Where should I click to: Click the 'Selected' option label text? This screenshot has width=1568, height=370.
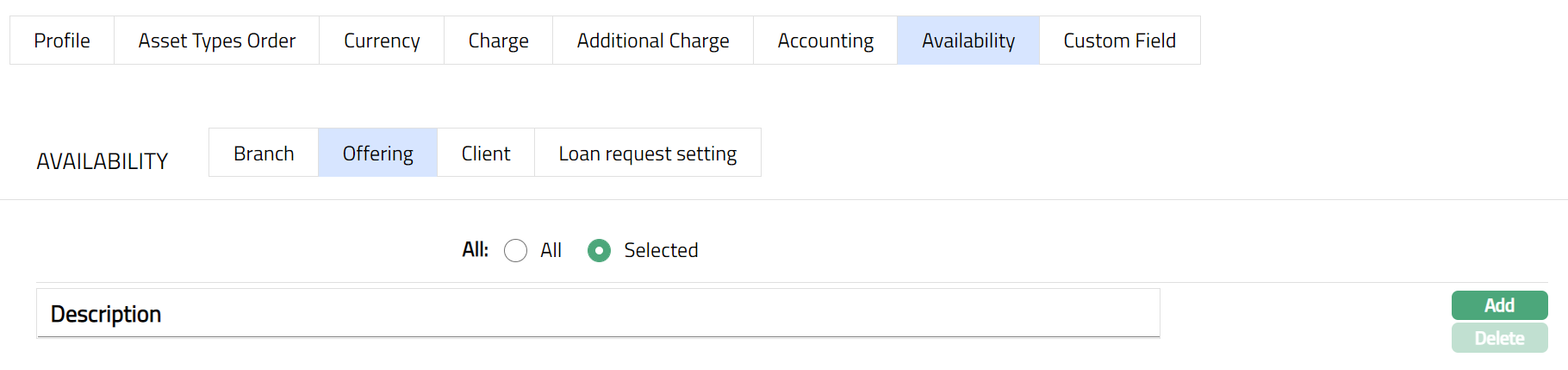pos(661,250)
